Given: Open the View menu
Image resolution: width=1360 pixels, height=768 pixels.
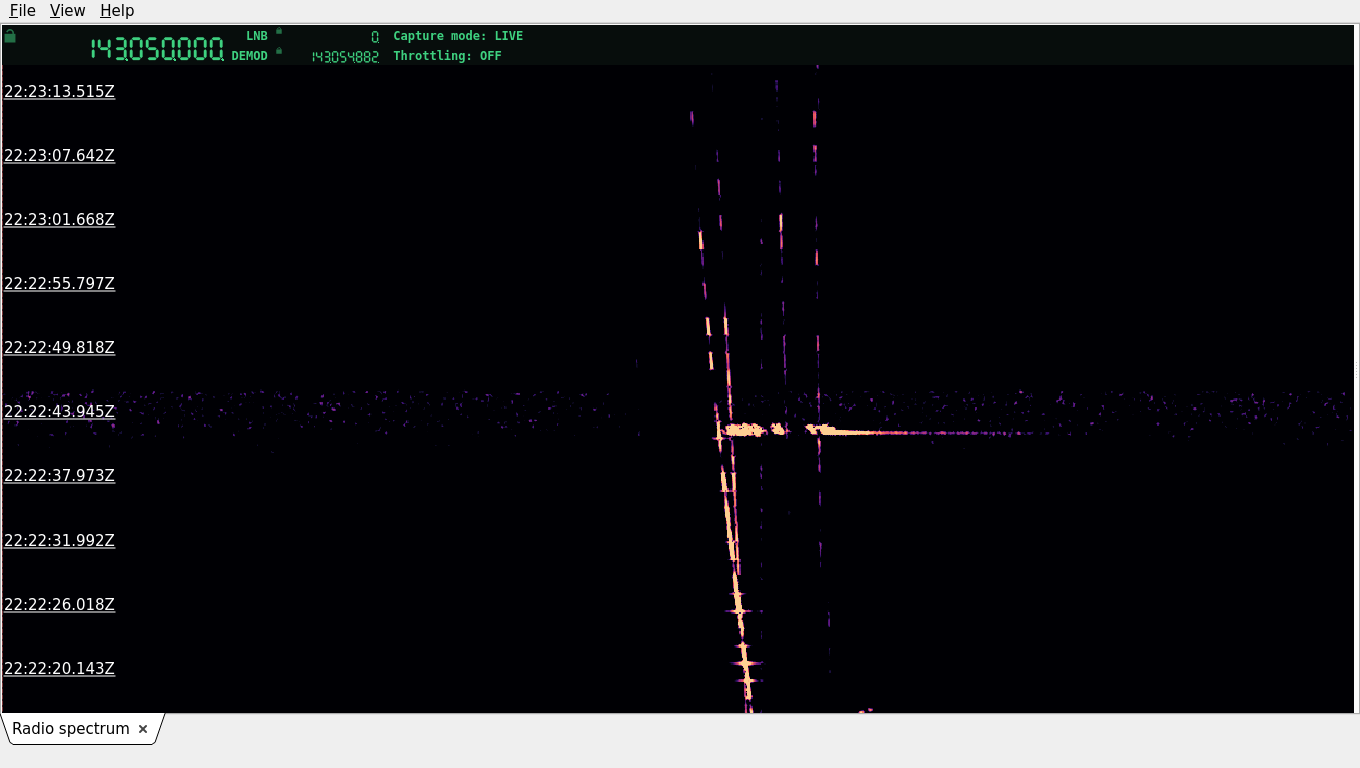Looking at the screenshot, I should tap(67, 10).
